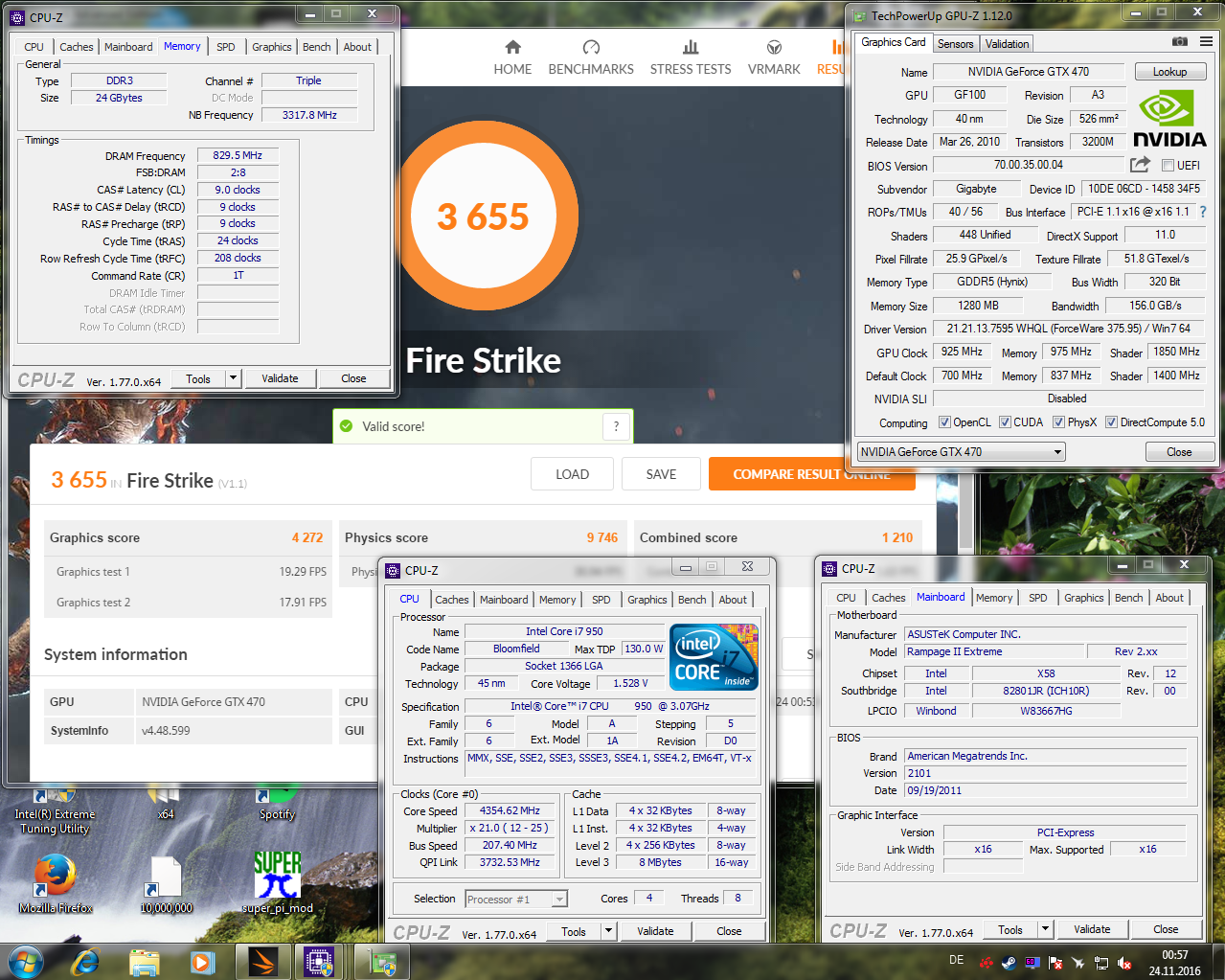The width and height of the screenshot is (1225, 980).
Task: Click the DE language indicator in taskbar
Action: pyautogui.click(x=956, y=959)
